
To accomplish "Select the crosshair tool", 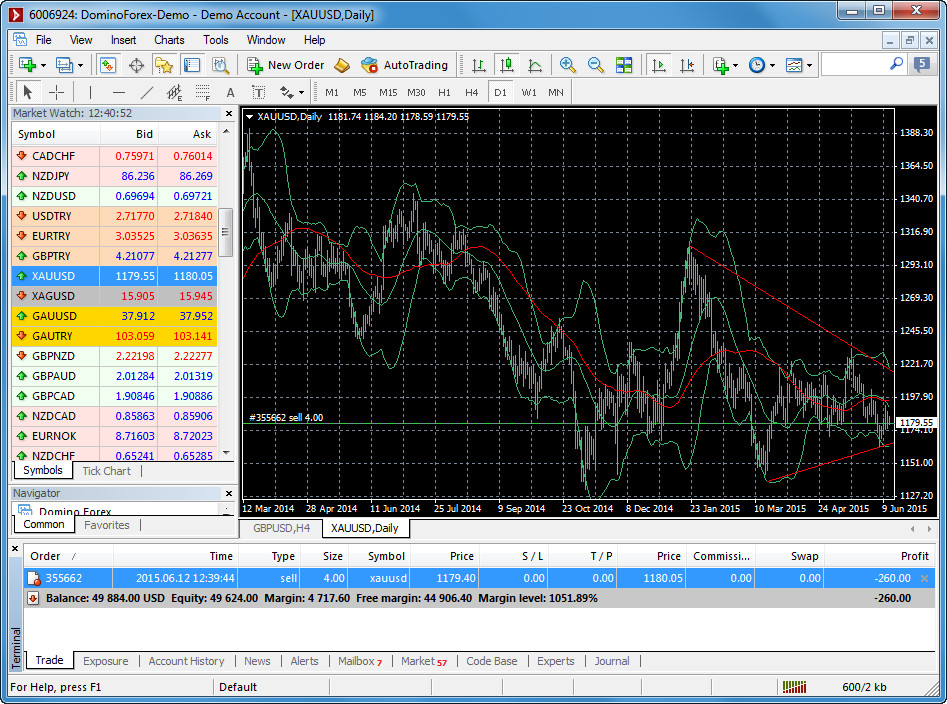I will pos(56,92).
